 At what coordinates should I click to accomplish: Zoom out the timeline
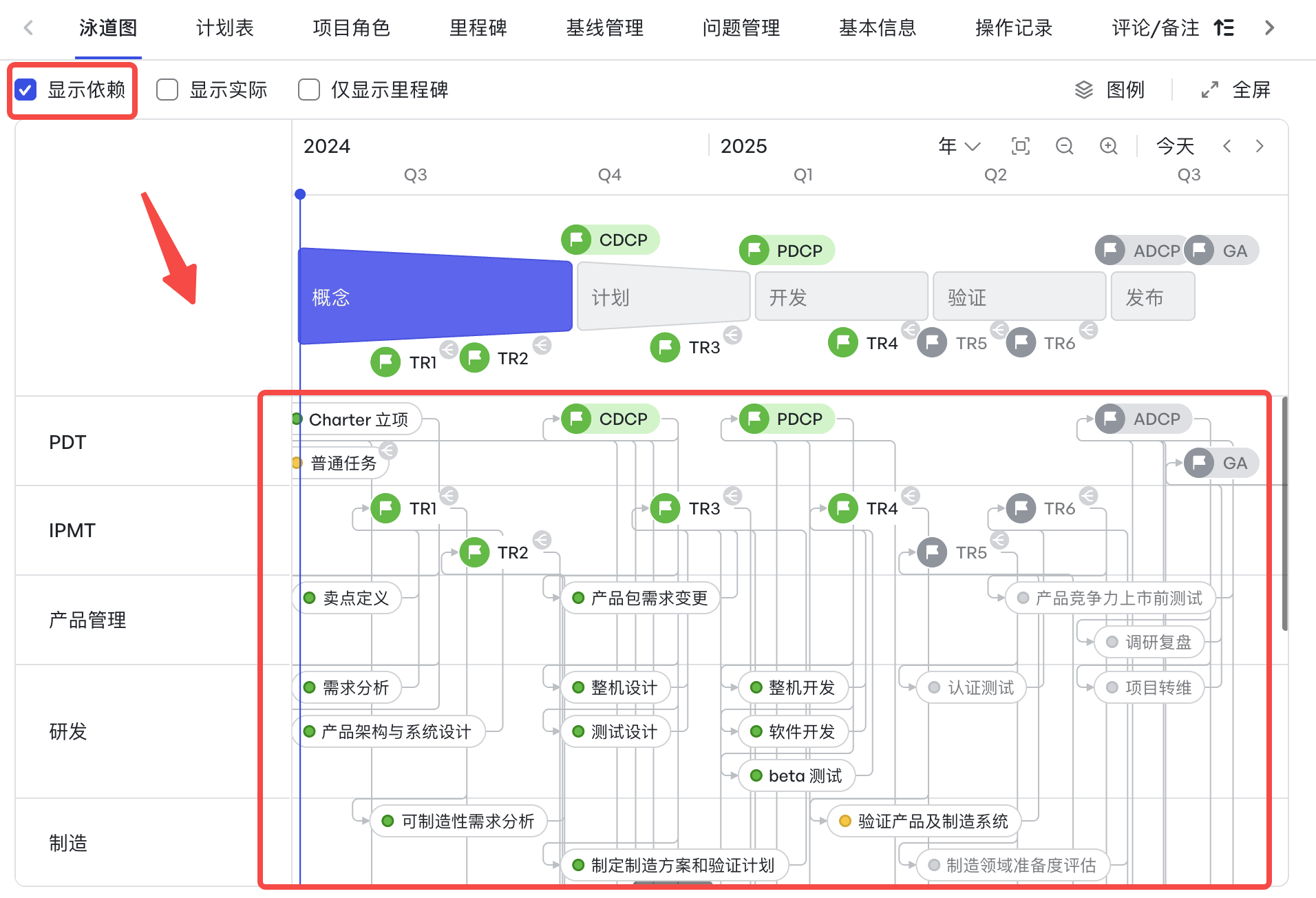pyautogui.click(x=1065, y=146)
